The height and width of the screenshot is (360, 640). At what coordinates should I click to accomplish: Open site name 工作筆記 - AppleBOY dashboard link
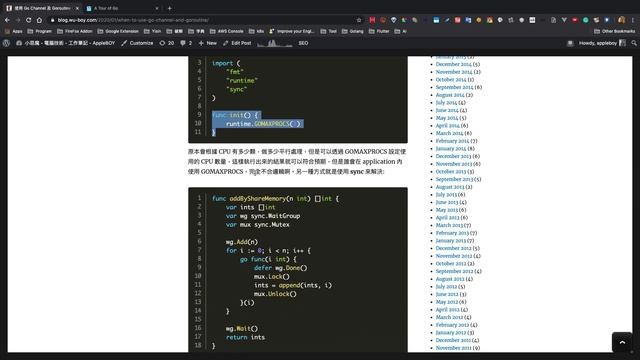tap(65, 43)
